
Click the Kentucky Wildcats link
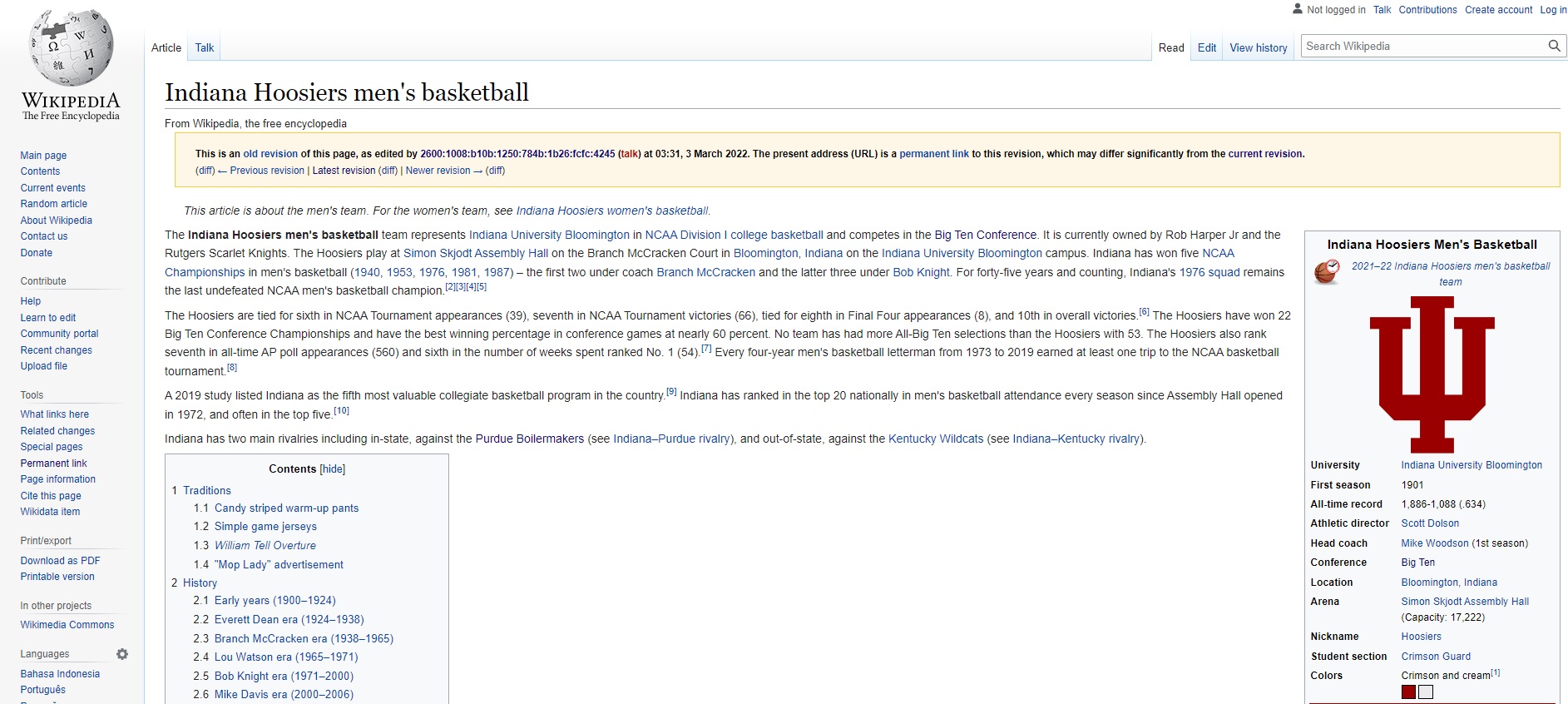tap(936, 439)
